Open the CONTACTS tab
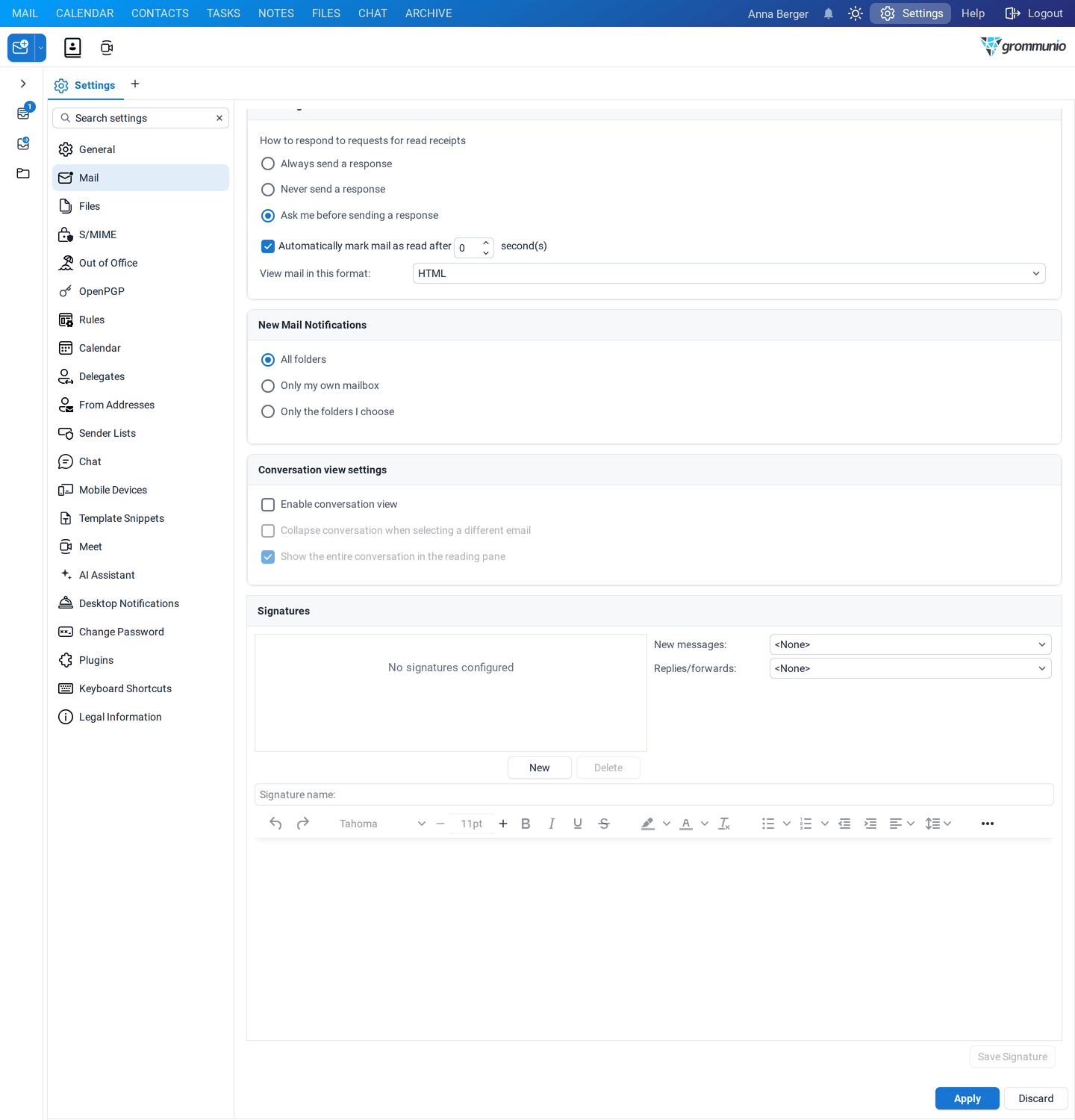The image size is (1075, 1120). point(160,13)
